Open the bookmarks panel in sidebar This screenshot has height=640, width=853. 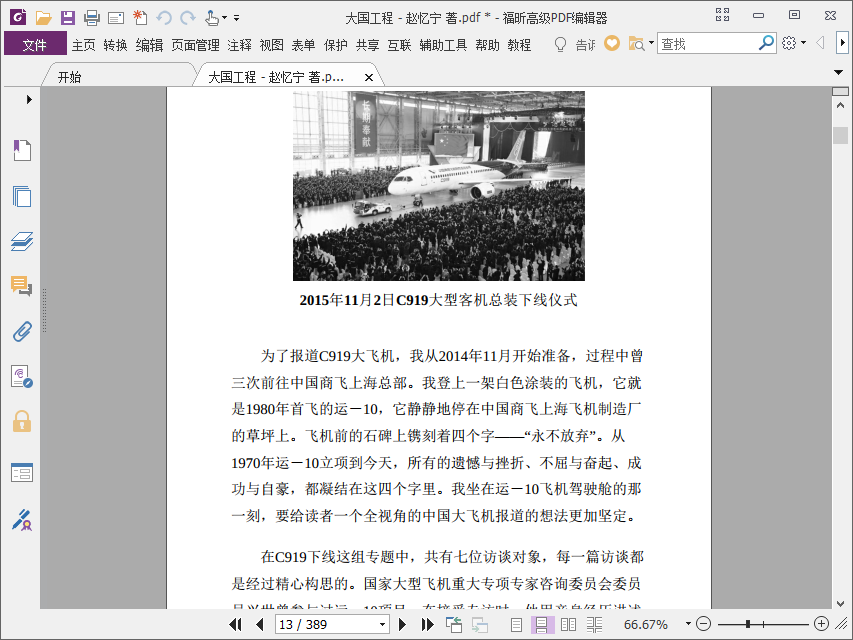(x=22, y=150)
